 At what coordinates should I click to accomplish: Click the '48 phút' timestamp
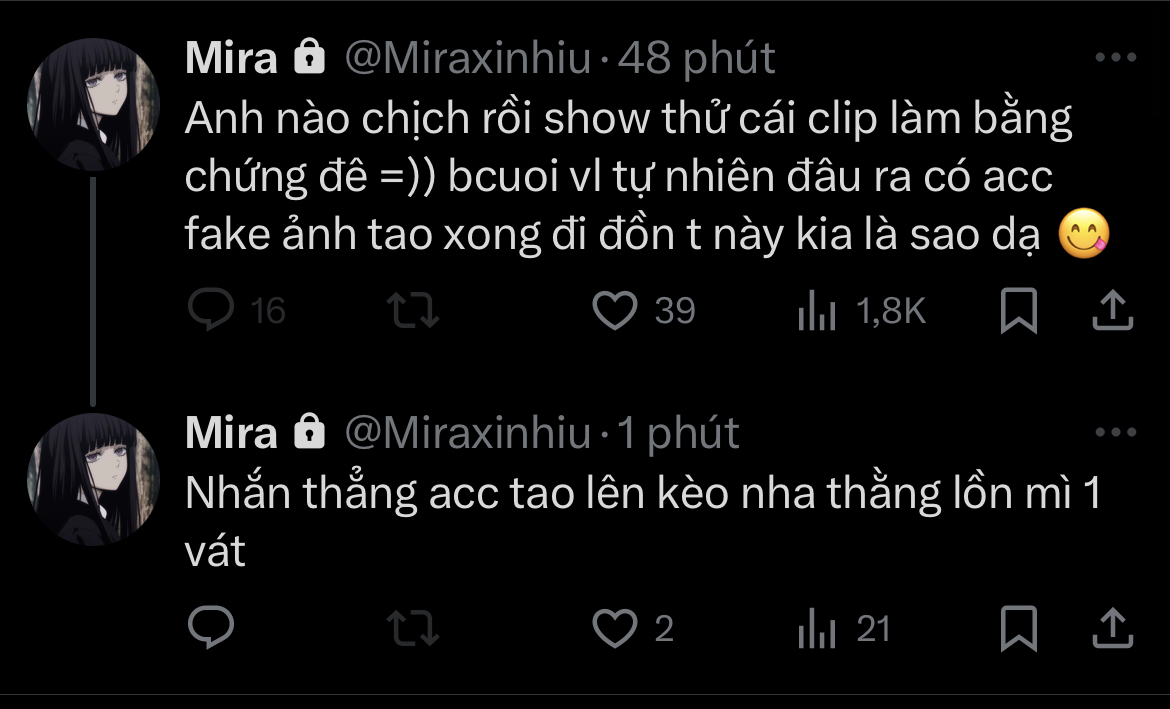click(x=696, y=60)
